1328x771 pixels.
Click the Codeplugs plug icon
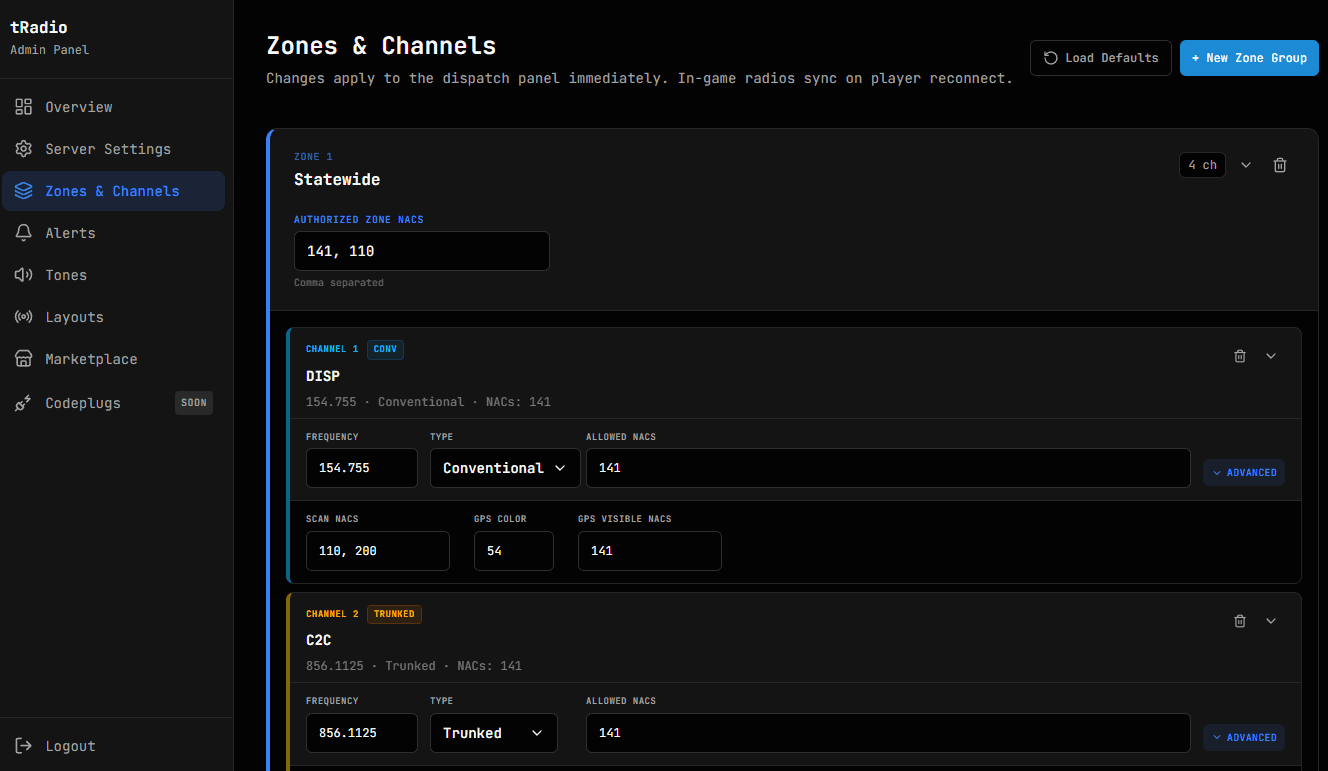coord(24,403)
